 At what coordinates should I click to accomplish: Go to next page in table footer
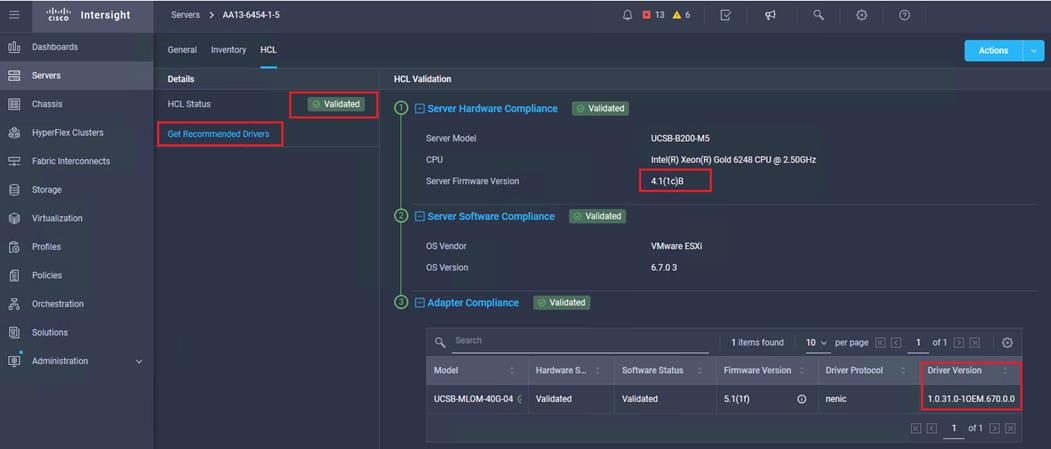click(x=995, y=428)
